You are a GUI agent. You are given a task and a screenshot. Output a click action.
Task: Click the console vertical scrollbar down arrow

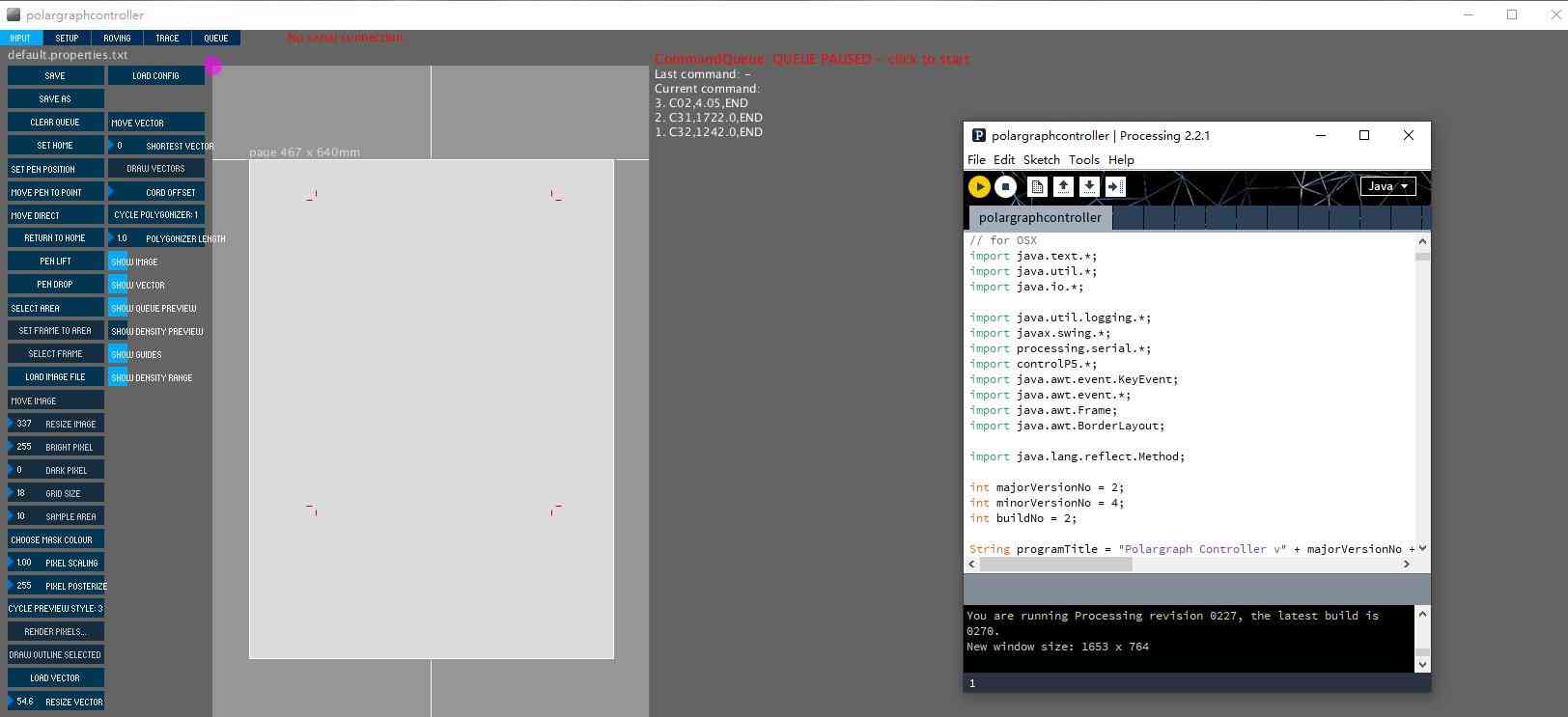point(1422,665)
